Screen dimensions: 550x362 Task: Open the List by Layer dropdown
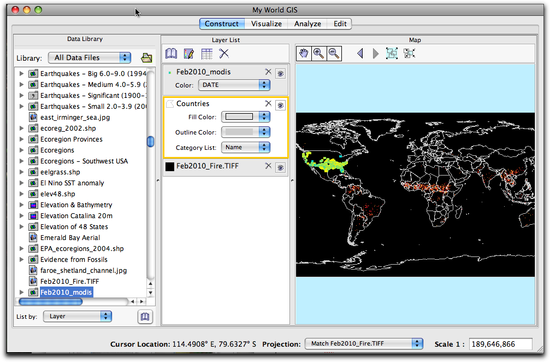point(78,316)
